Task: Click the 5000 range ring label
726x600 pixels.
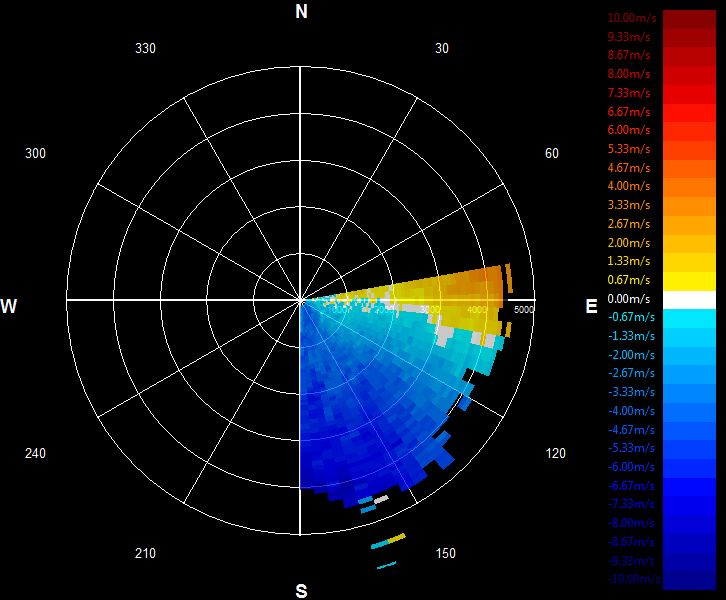Action: click(x=524, y=310)
